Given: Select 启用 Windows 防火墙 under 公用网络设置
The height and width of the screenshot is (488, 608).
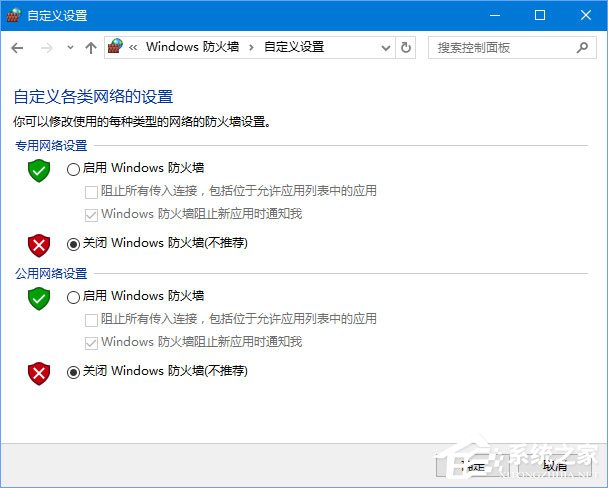Looking at the screenshot, I should pyautogui.click(x=73, y=297).
